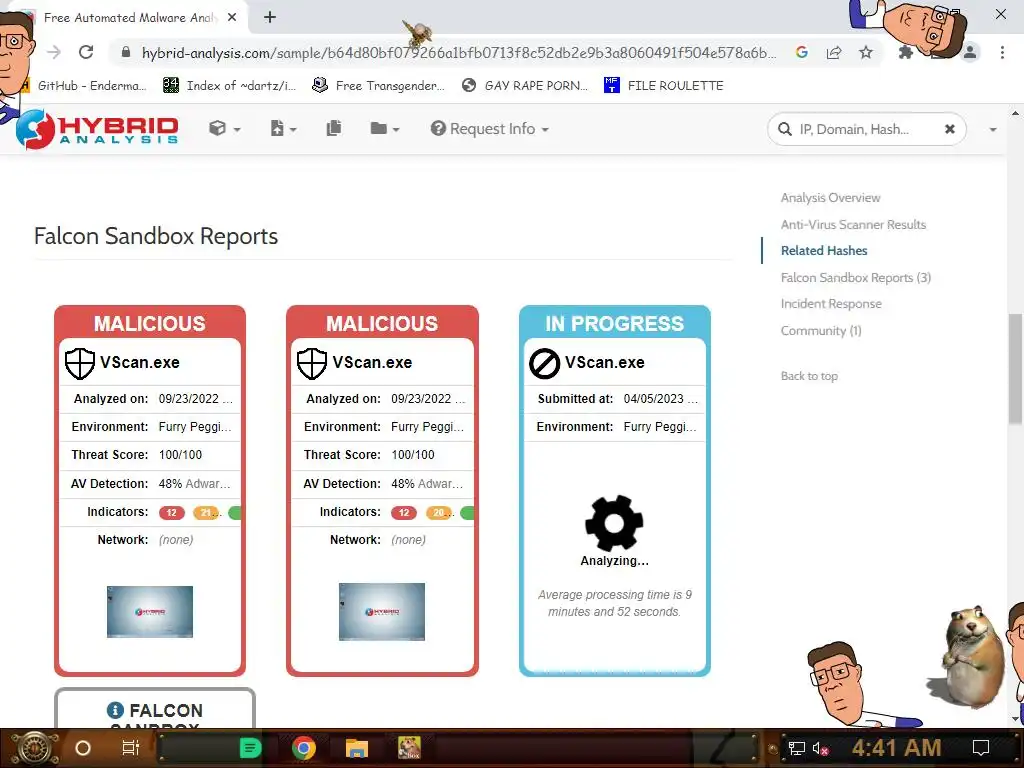Click red indicator badge 12 in the first card
The height and width of the screenshot is (768, 1024).
tap(172, 513)
